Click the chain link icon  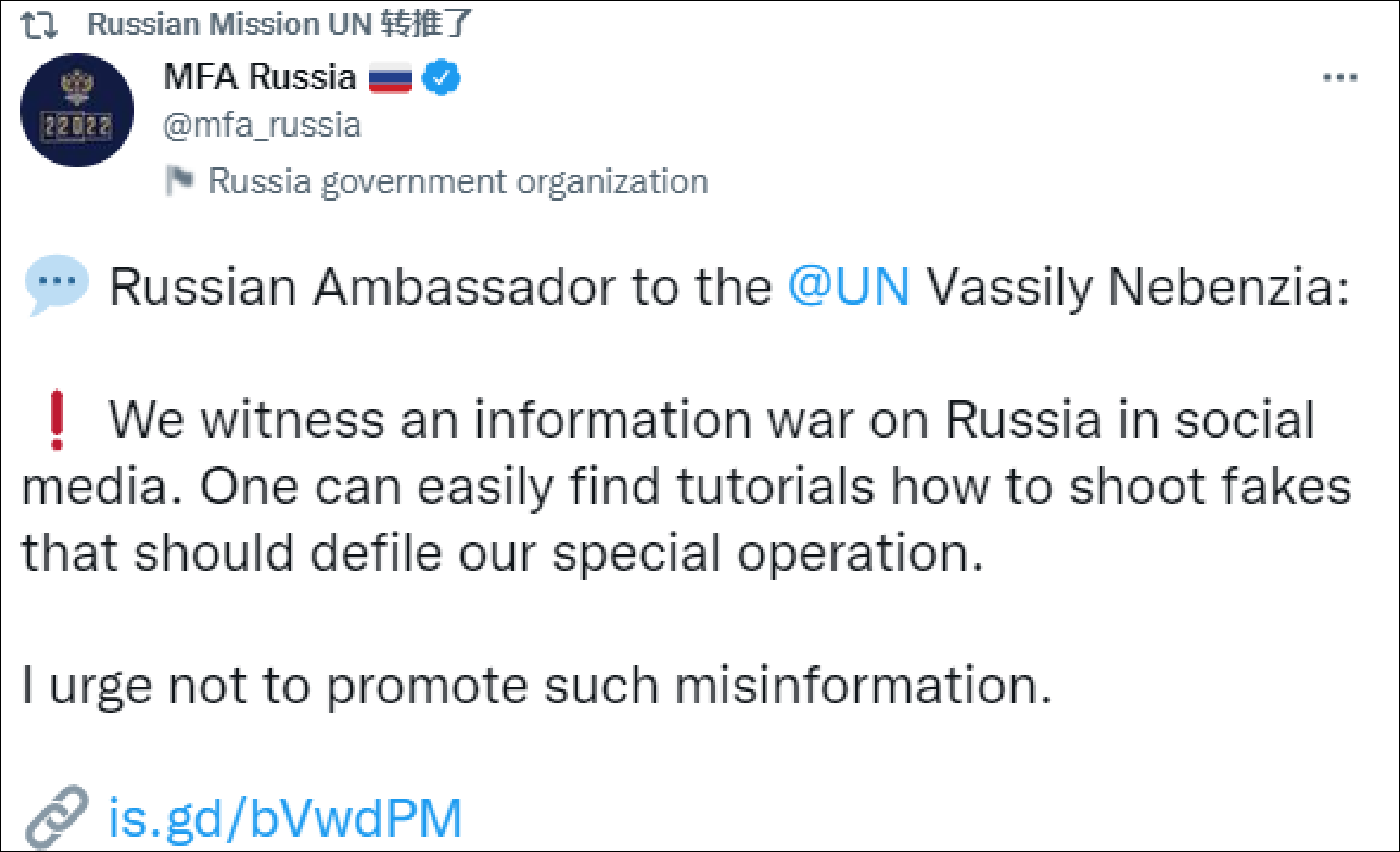[57, 817]
